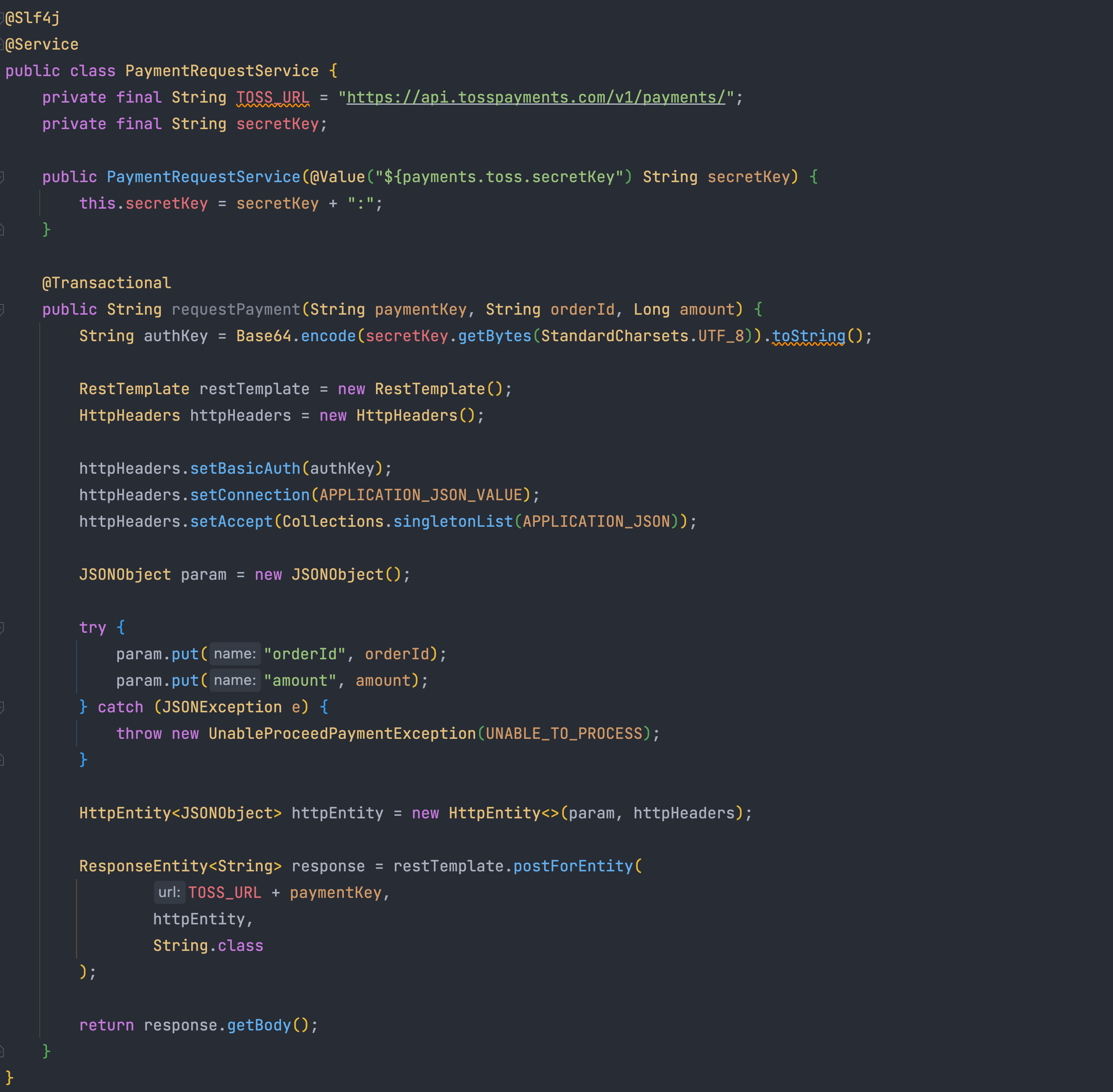Click the setConnection method call
This screenshot has width=1113, height=1092.
[249, 495]
